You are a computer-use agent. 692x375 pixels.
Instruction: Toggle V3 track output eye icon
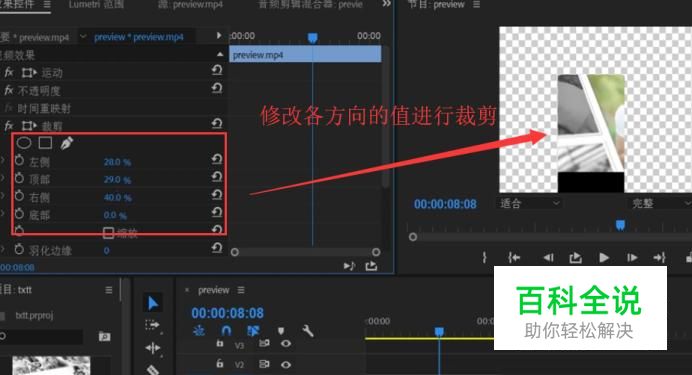coord(286,343)
